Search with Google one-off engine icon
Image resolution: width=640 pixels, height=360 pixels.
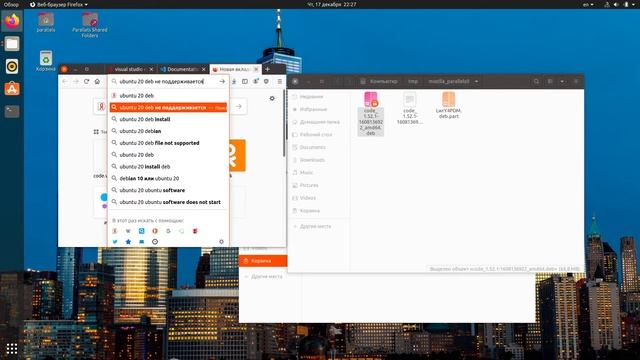[168, 231]
